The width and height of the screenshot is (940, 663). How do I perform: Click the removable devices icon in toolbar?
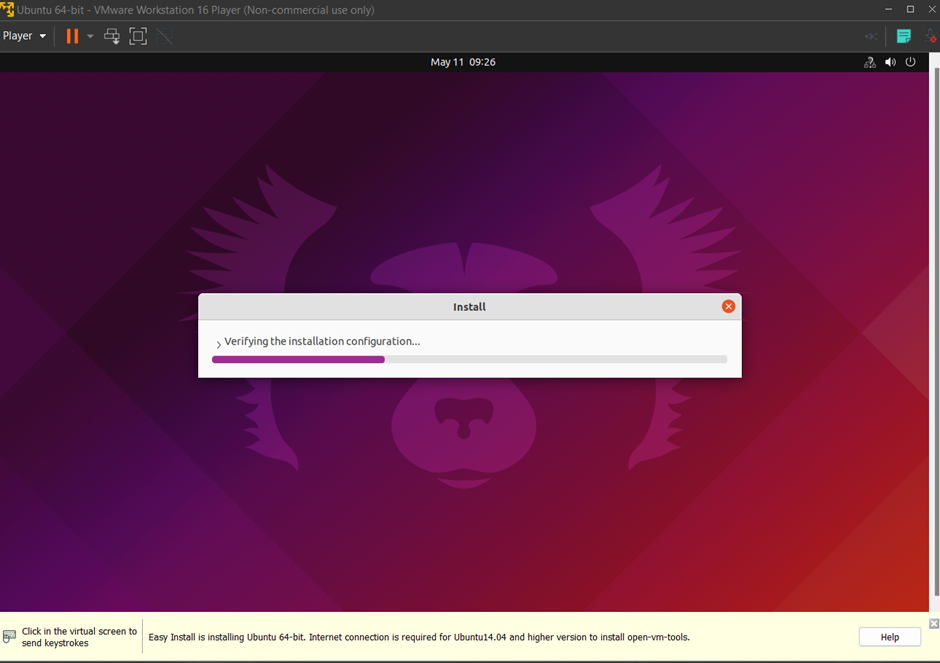[931, 36]
